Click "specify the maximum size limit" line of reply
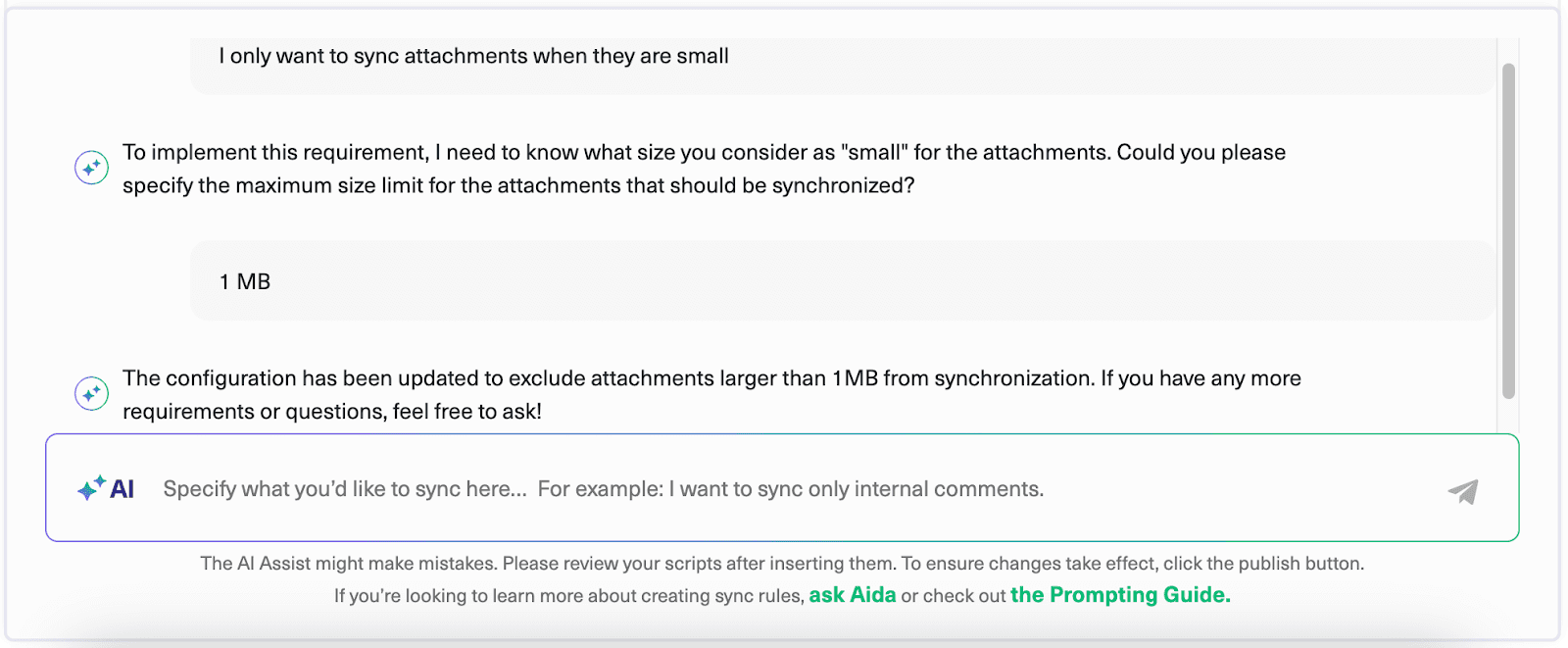The height and width of the screenshot is (648, 1568). [x=518, y=186]
